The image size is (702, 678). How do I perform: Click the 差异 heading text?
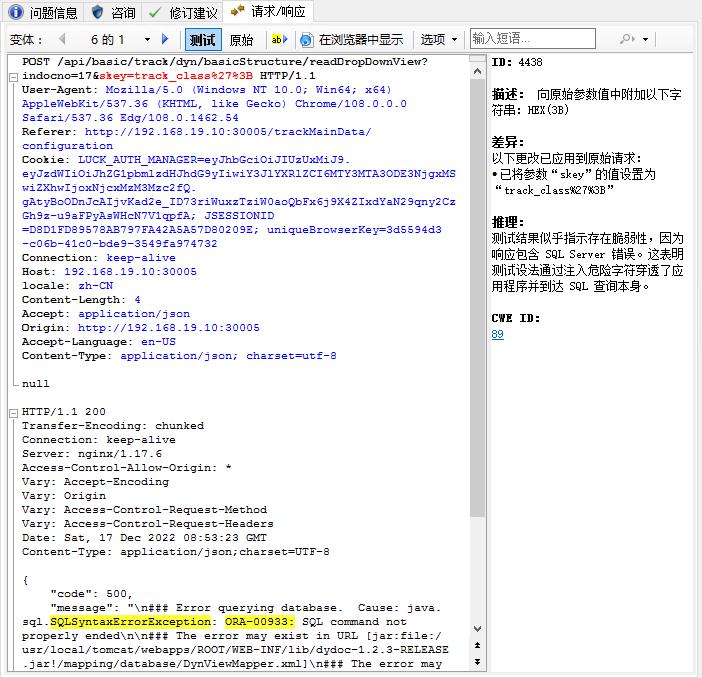point(508,142)
